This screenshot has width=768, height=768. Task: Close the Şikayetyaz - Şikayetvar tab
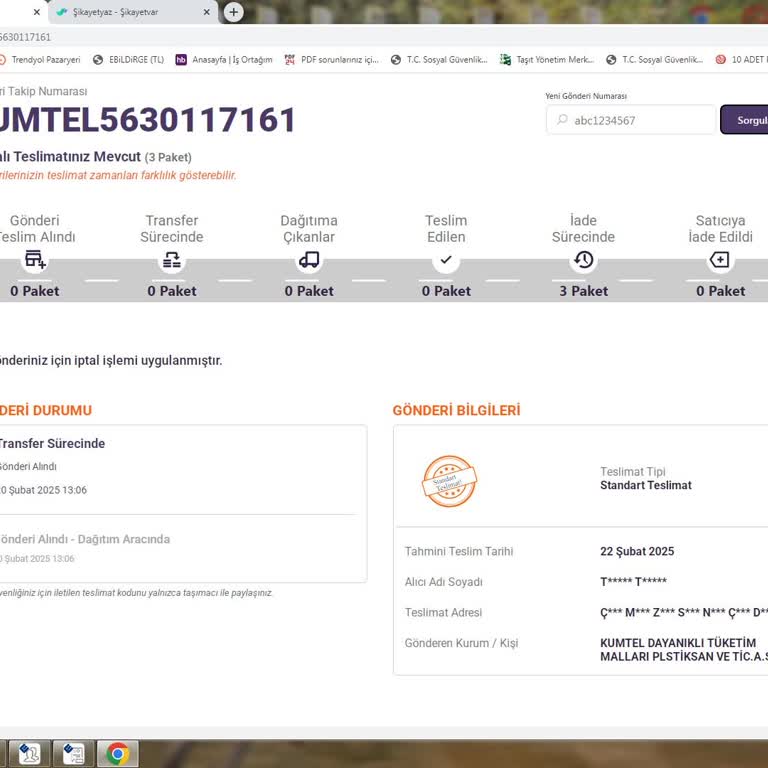click(207, 12)
